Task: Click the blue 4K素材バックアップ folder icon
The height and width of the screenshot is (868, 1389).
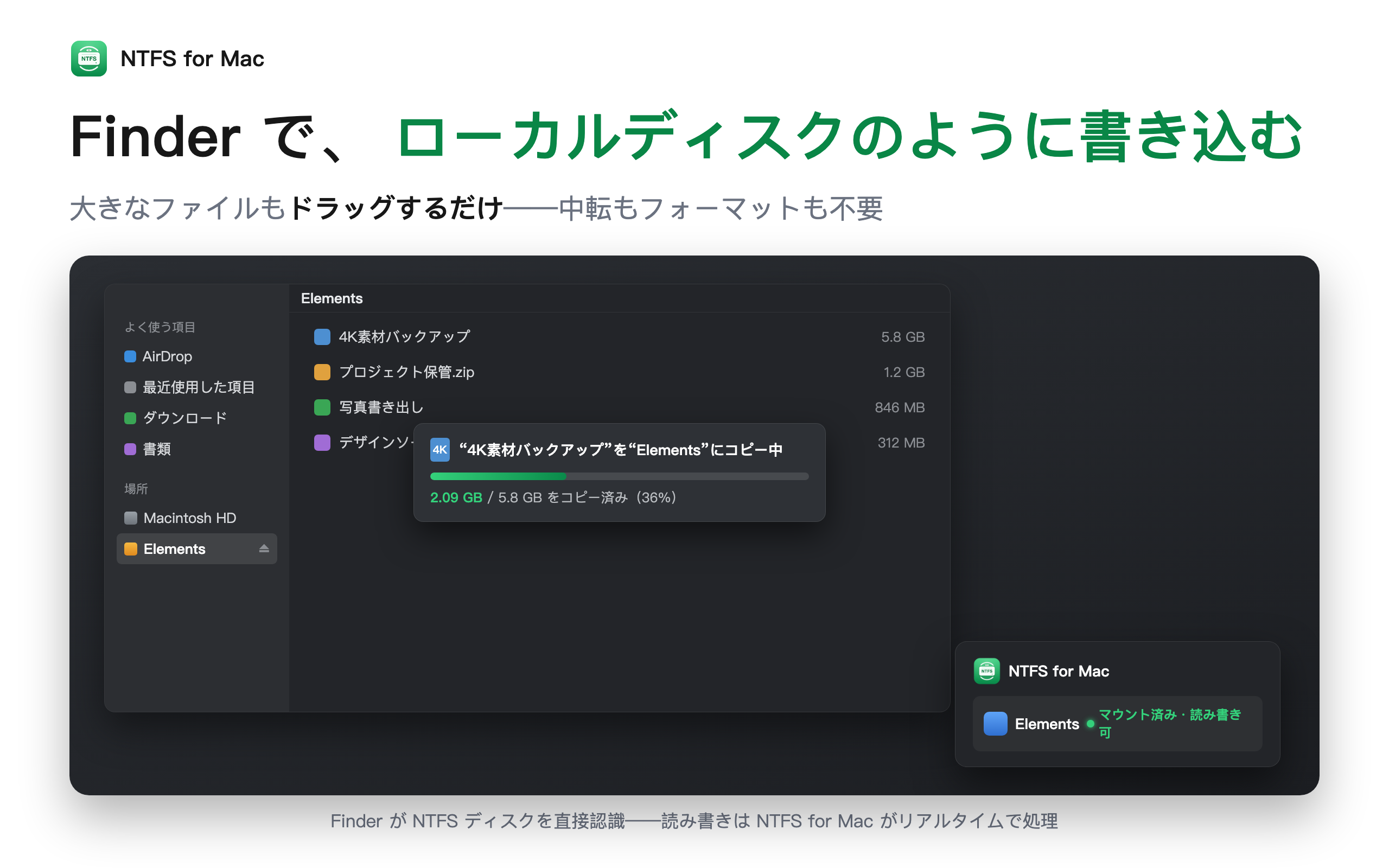Action: pyautogui.click(x=322, y=337)
